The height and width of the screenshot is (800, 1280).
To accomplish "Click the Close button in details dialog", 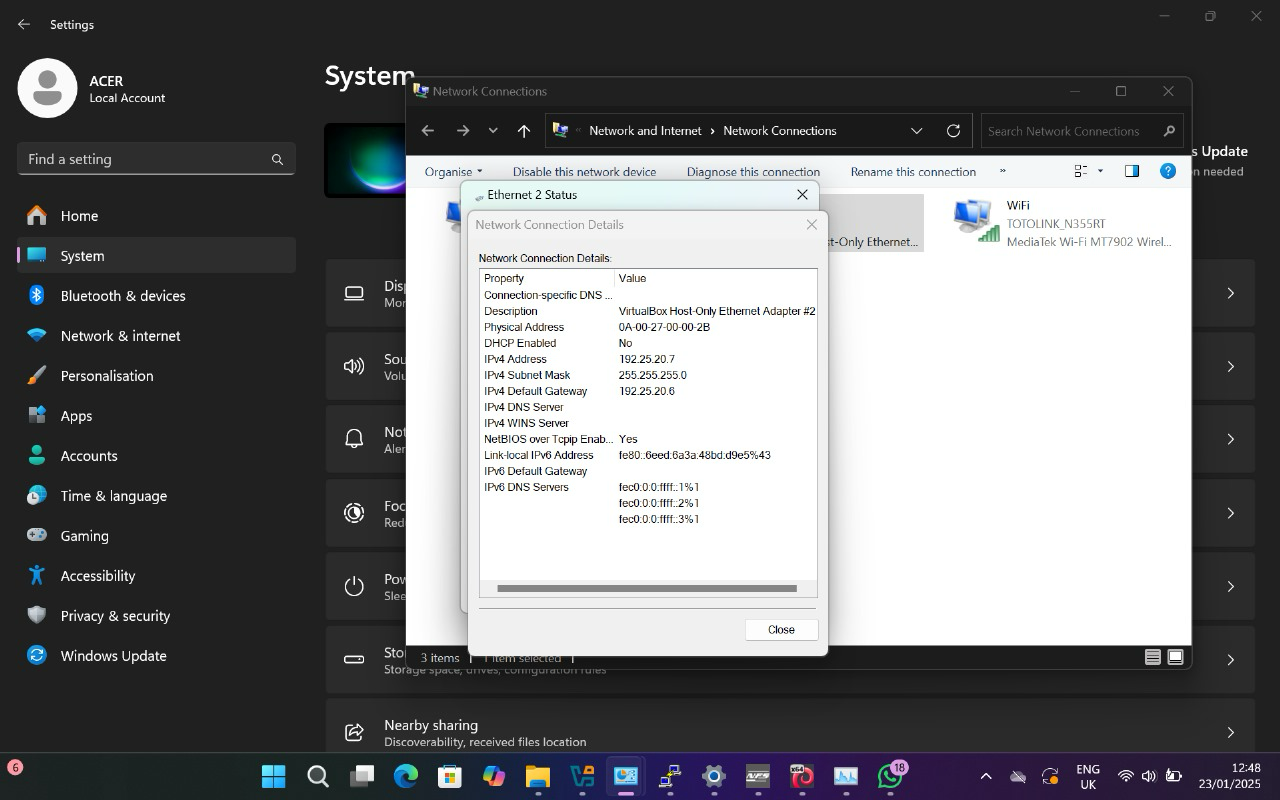I will coord(781,629).
